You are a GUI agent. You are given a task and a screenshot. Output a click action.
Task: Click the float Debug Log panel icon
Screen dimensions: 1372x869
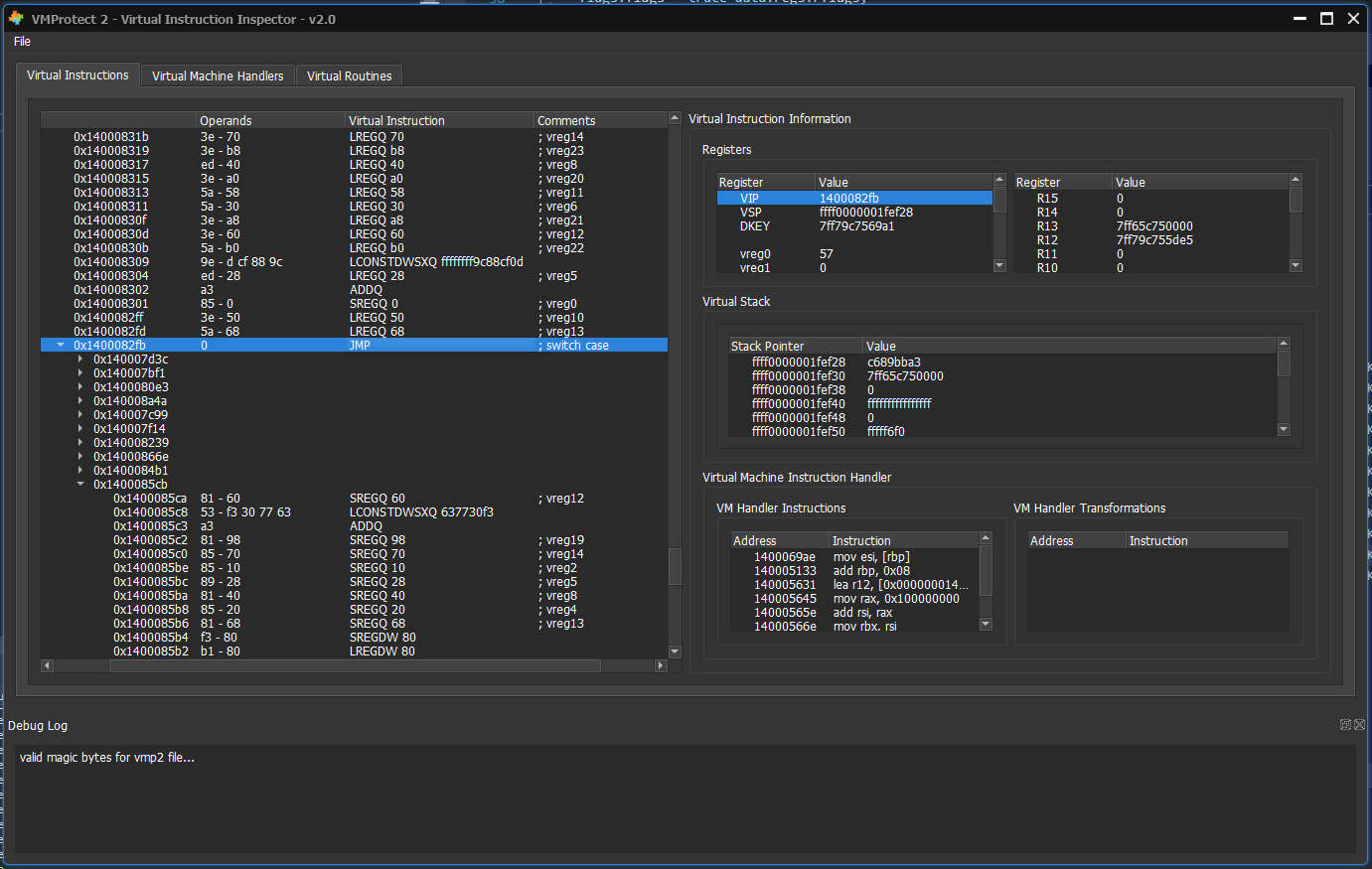coord(1345,725)
